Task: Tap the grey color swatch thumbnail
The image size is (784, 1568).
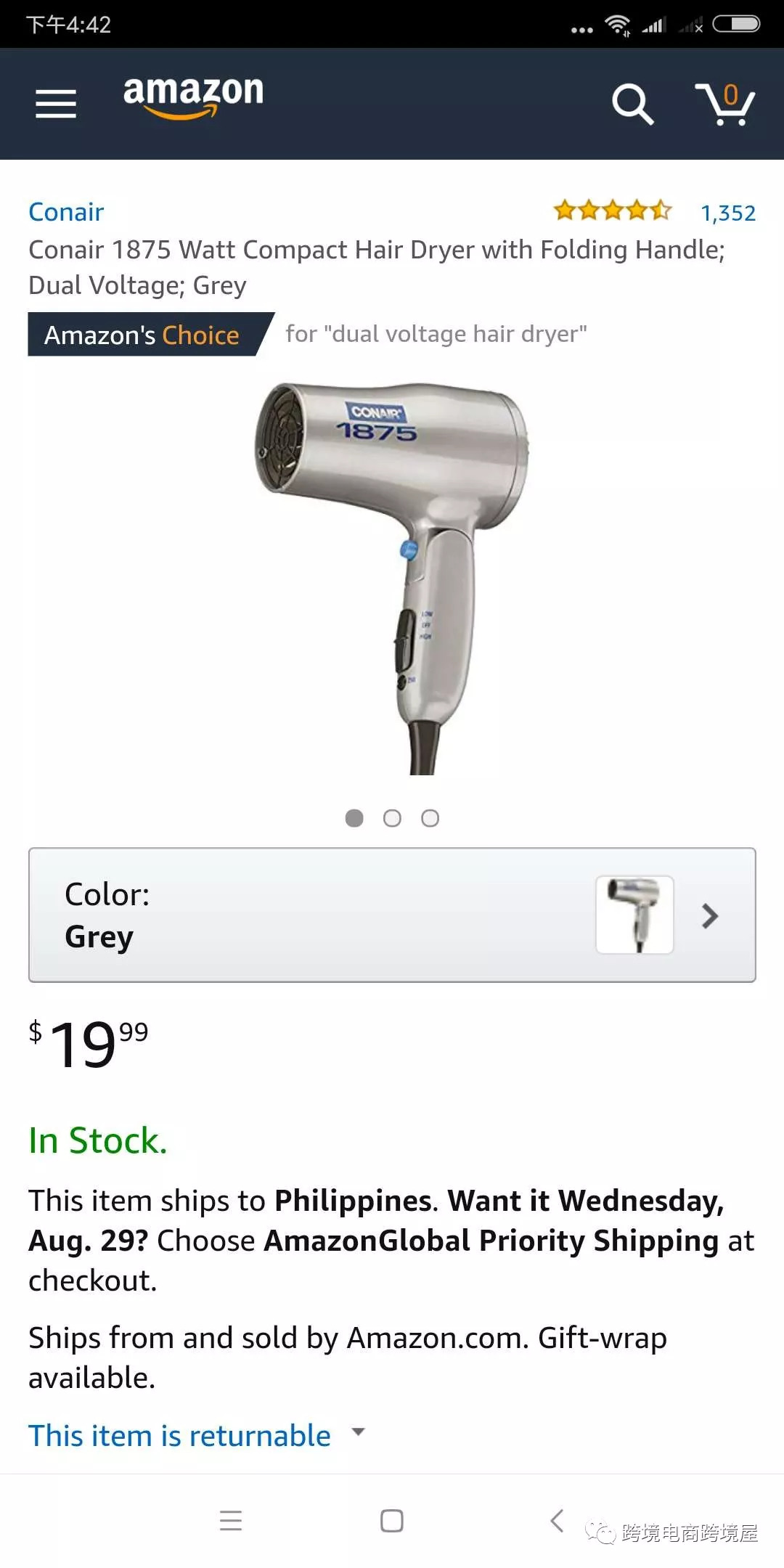Action: pyautogui.click(x=634, y=915)
